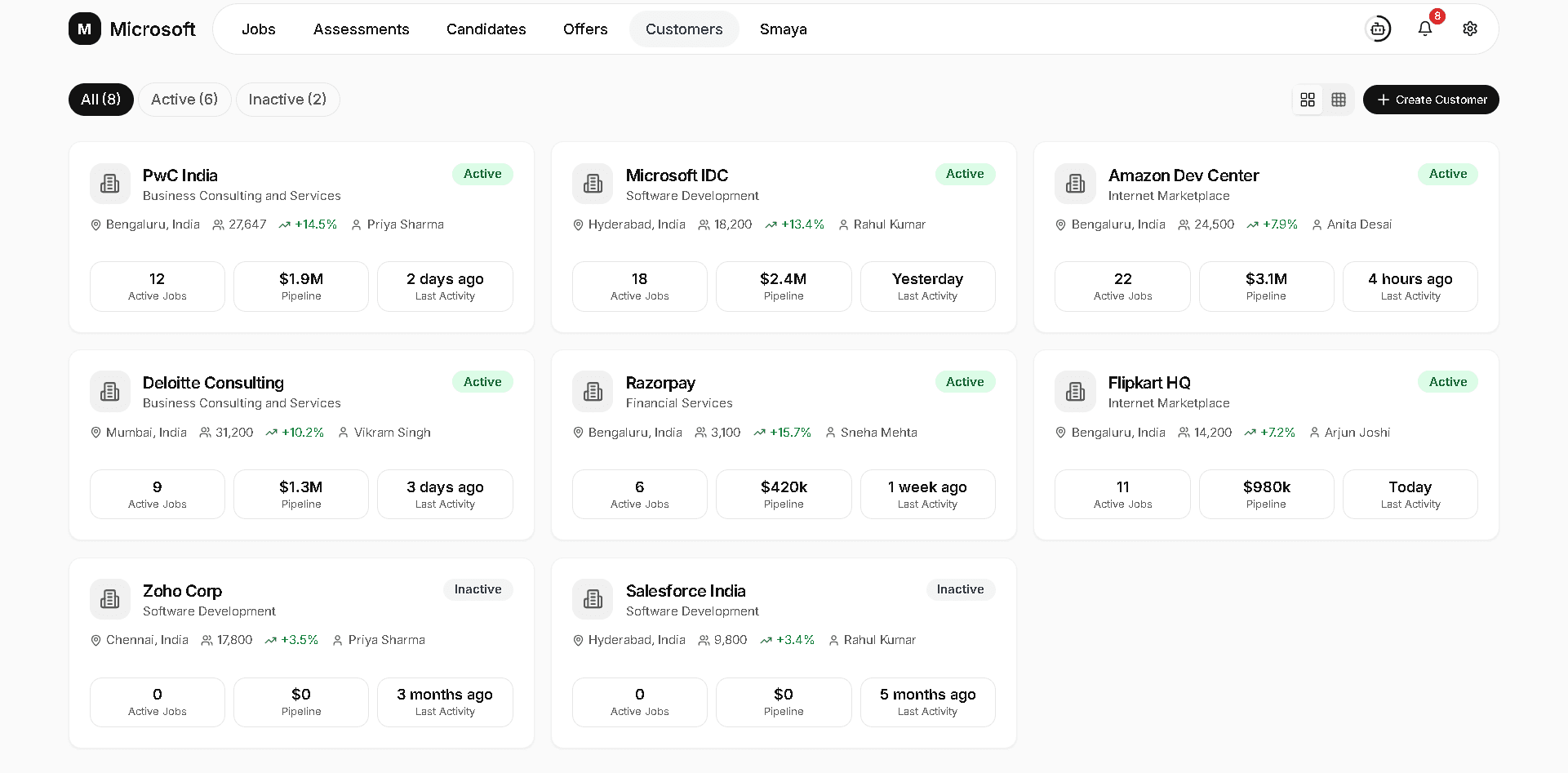Click Zoho Corp building icon

(x=110, y=599)
